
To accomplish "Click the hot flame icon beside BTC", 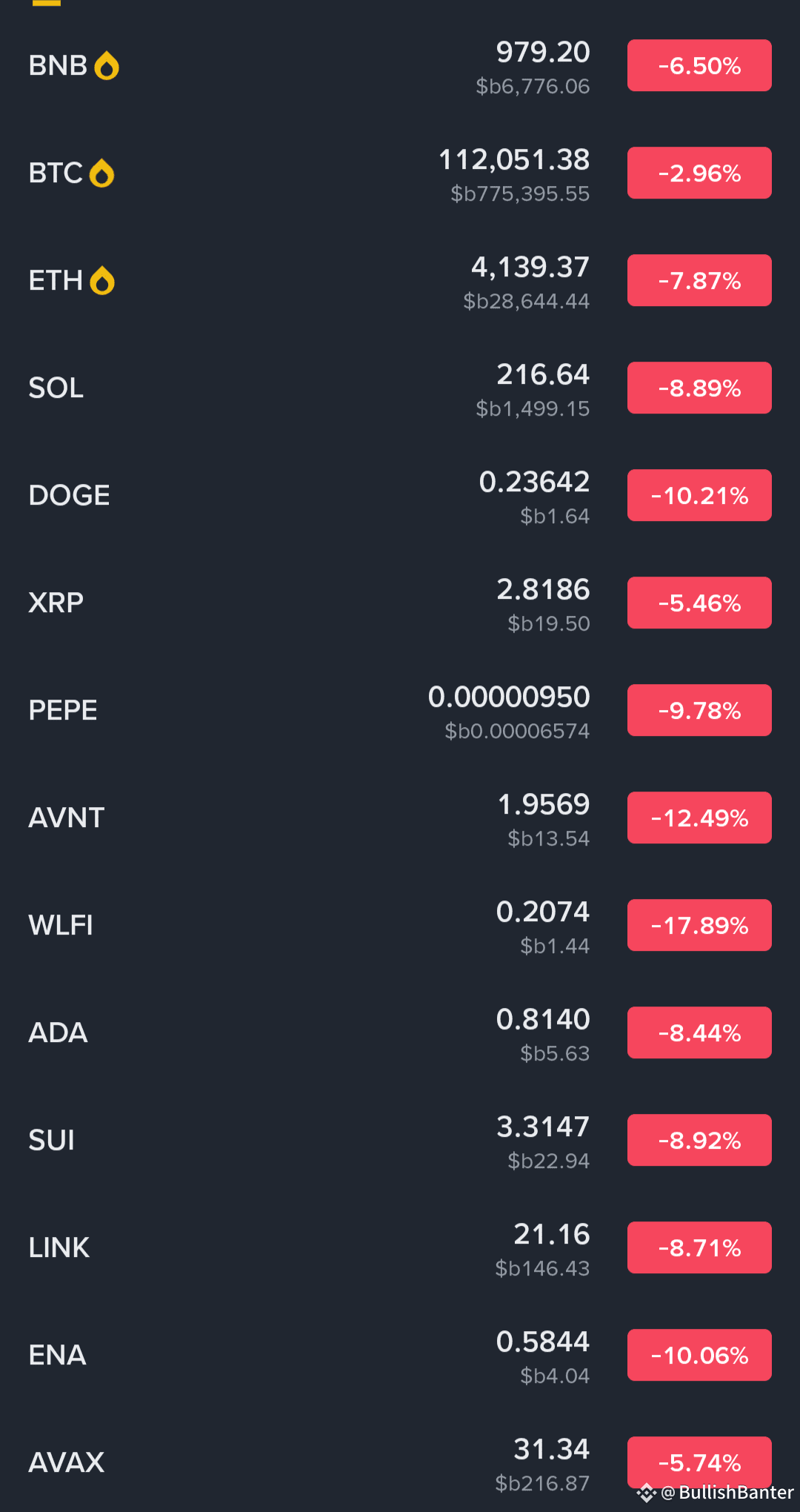I will (101, 173).
